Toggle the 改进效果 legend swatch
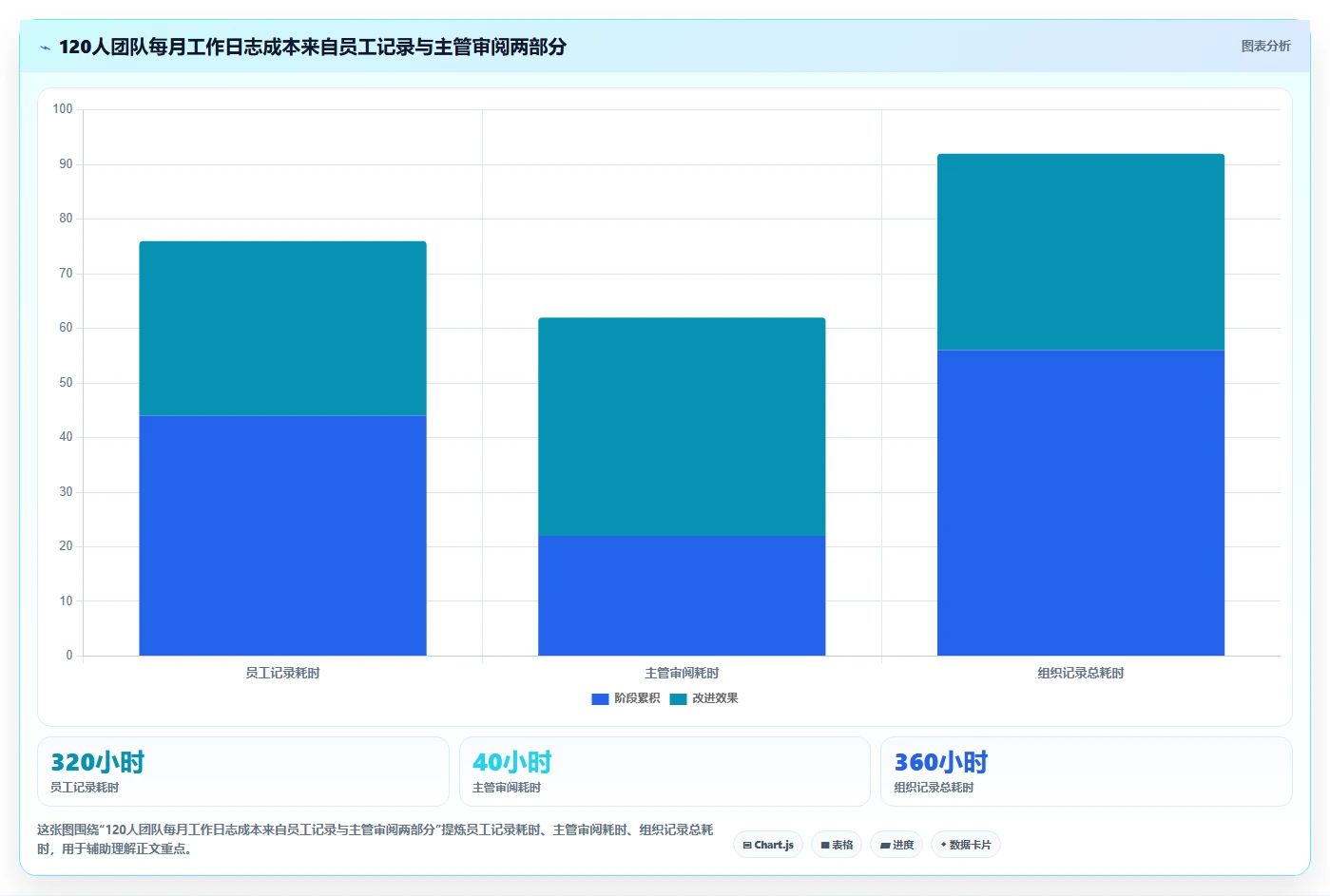1330x896 pixels. [678, 698]
